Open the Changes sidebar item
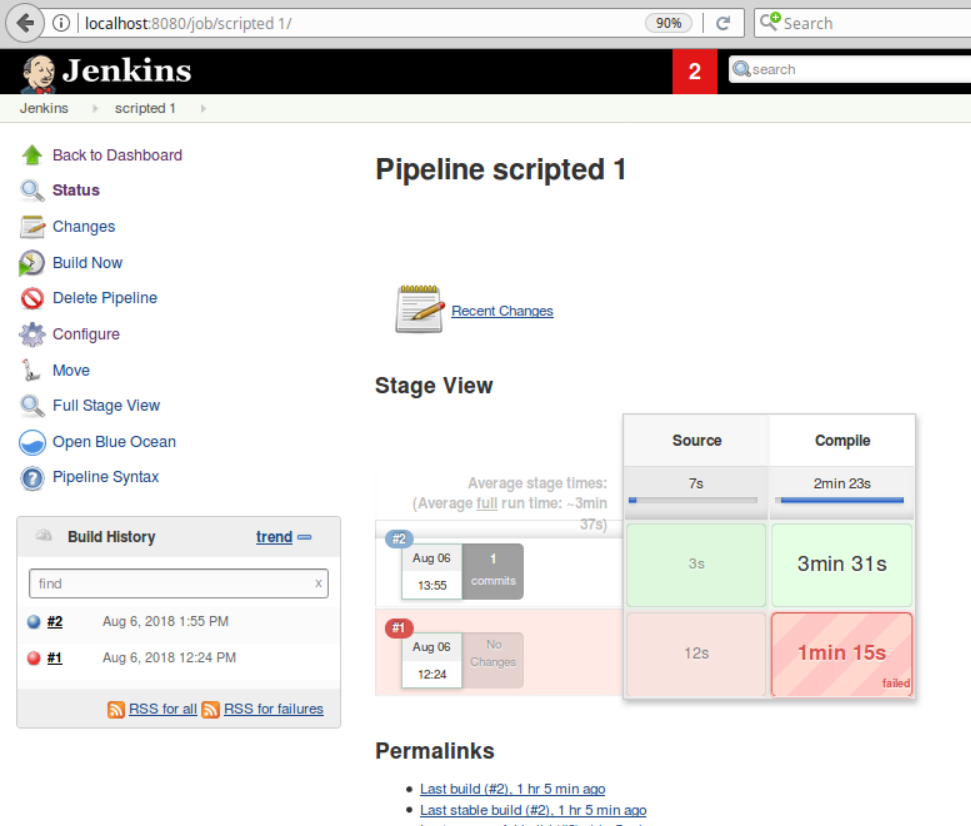The image size is (971, 826). 84,227
